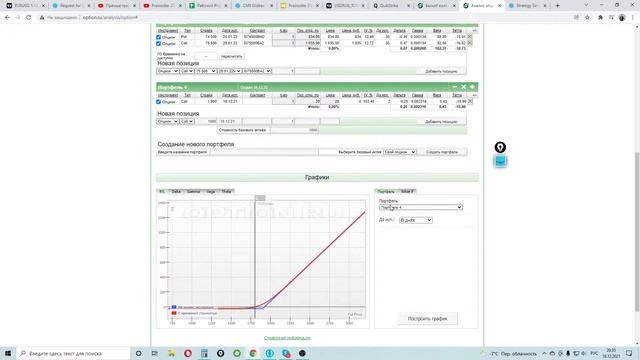Switch chart to the Delta tab
This screenshot has height=360, width=640.
click(x=176, y=191)
